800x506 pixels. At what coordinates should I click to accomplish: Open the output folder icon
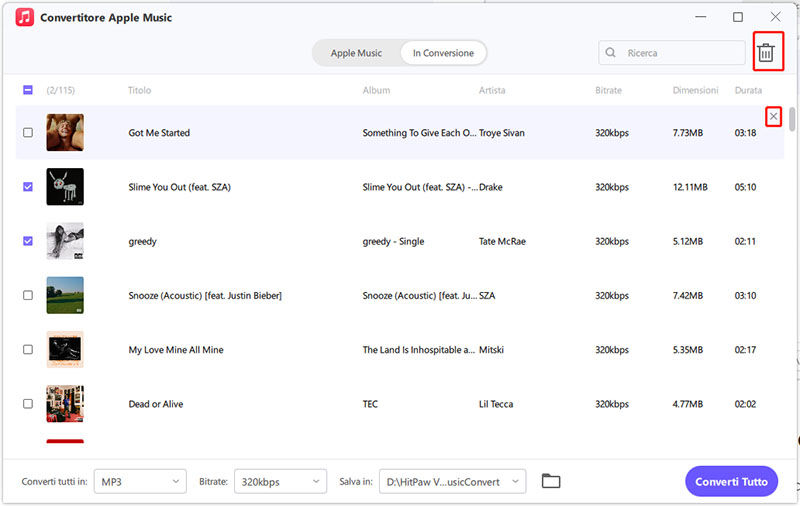(551, 481)
